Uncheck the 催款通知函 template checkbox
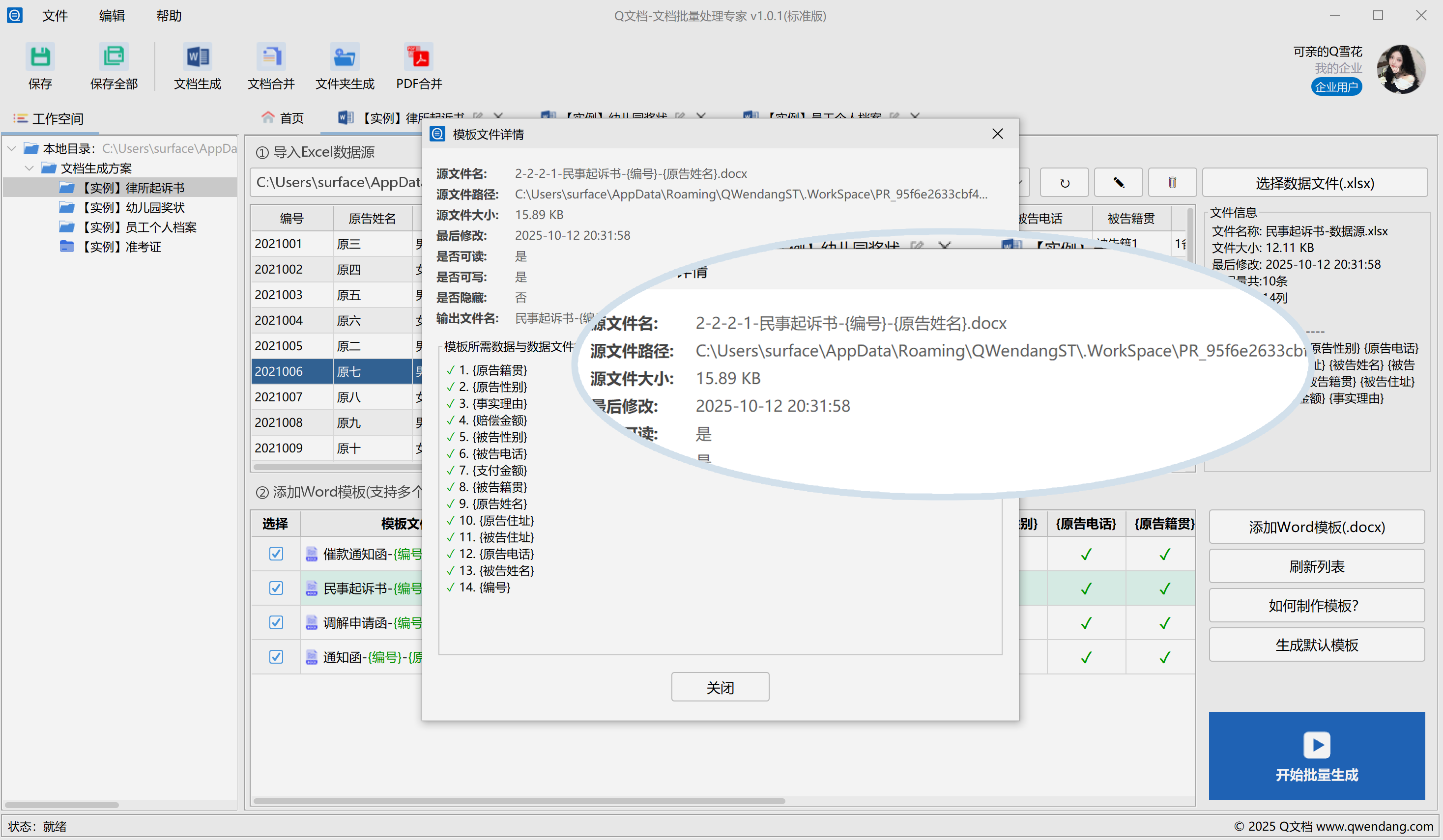Viewport: 1443px width, 840px height. pyautogui.click(x=276, y=554)
